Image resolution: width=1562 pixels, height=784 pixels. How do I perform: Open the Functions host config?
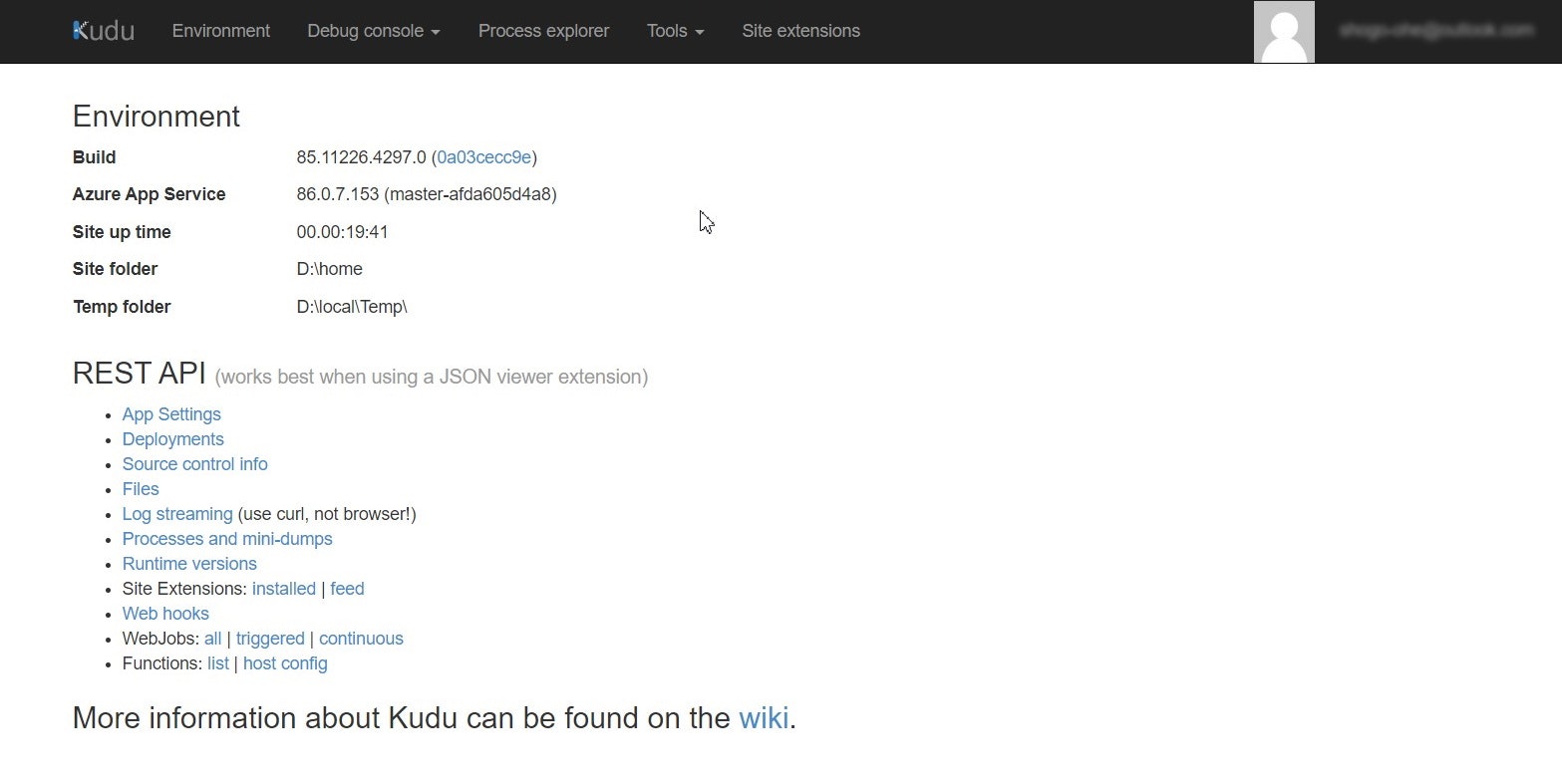click(285, 662)
